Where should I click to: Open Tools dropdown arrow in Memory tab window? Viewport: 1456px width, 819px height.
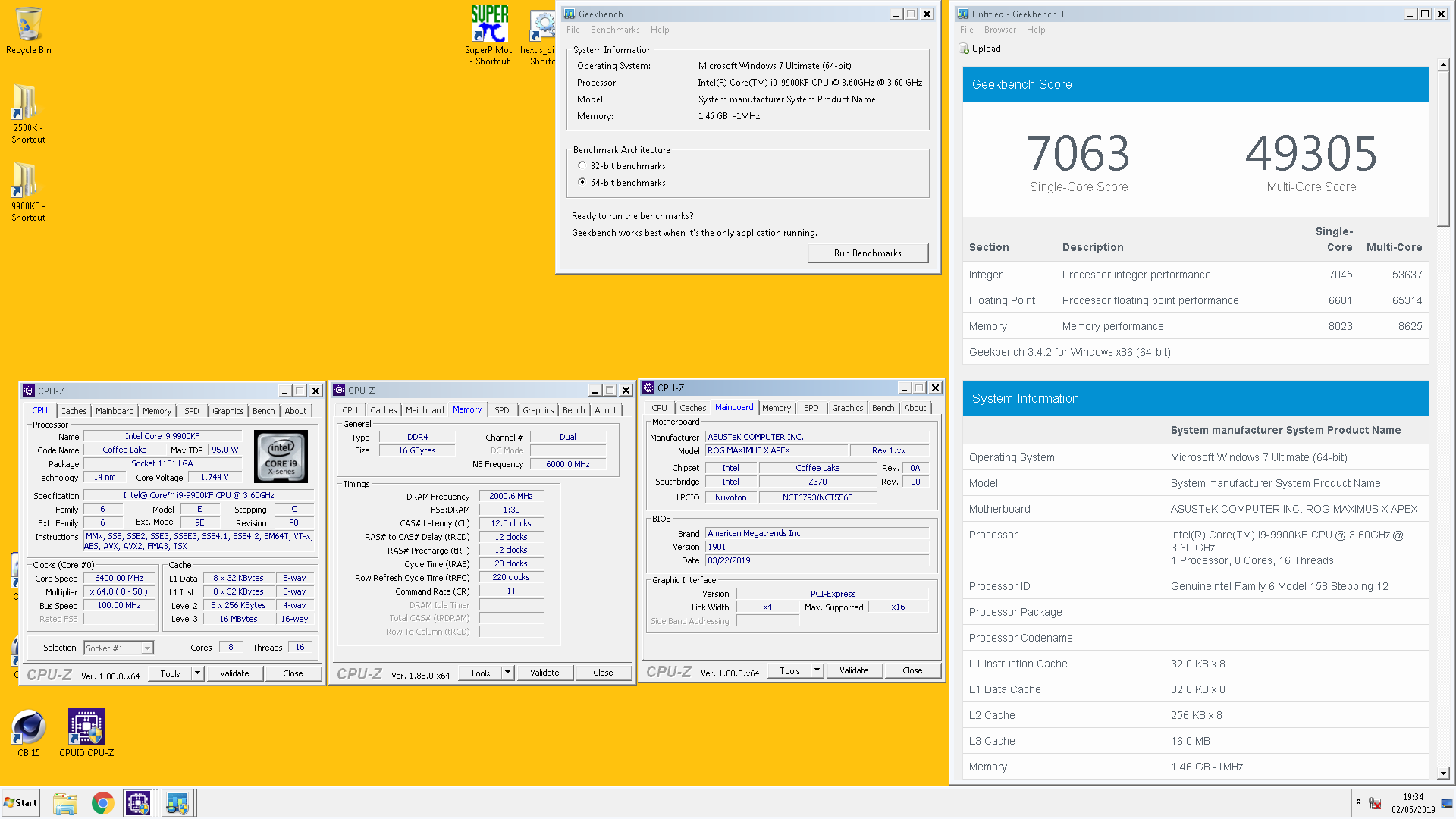[507, 673]
